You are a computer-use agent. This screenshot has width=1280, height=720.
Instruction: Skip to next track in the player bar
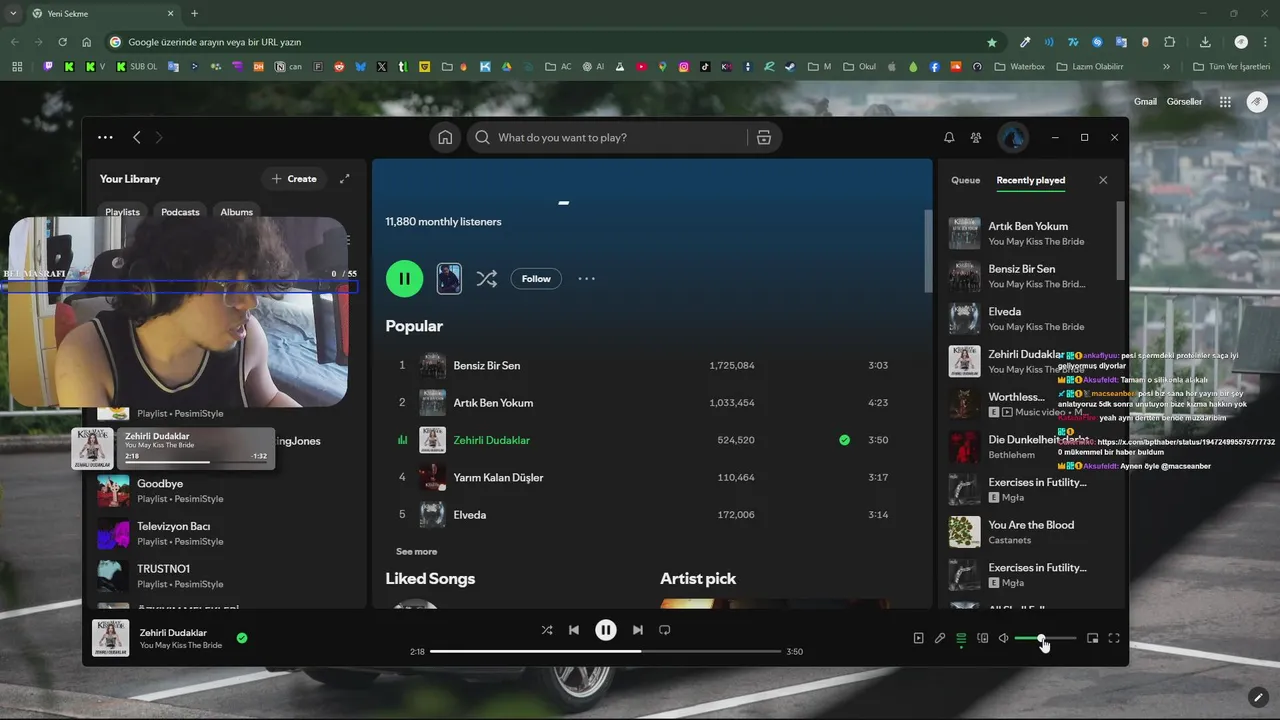tap(637, 630)
